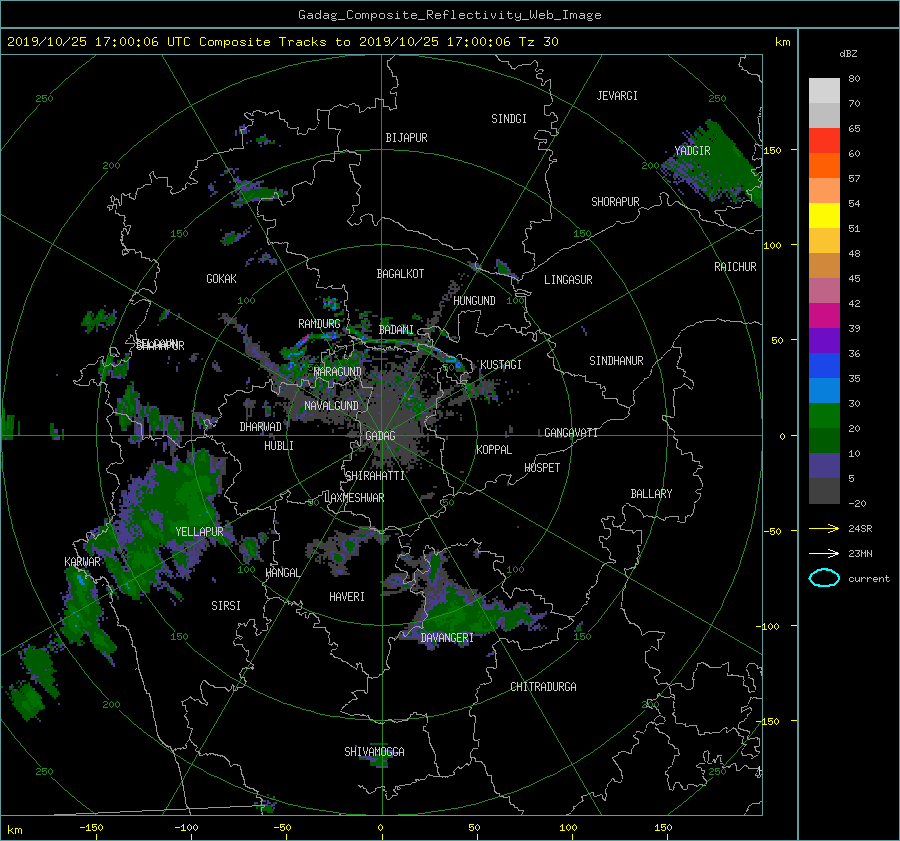
Task: Click the SIRSI city label
Action: 226,606
